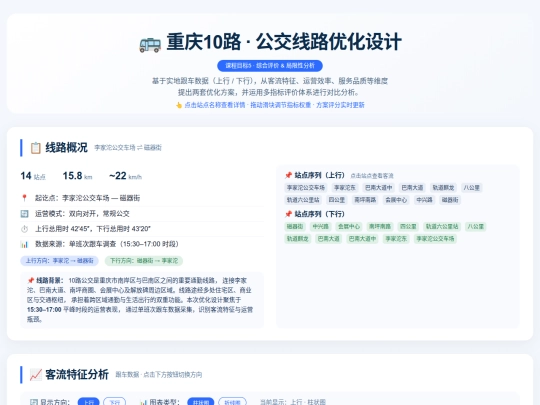Click the pushpin icon before 线路背景
The height and width of the screenshot is (405, 540).
pyautogui.click(x=31, y=280)
